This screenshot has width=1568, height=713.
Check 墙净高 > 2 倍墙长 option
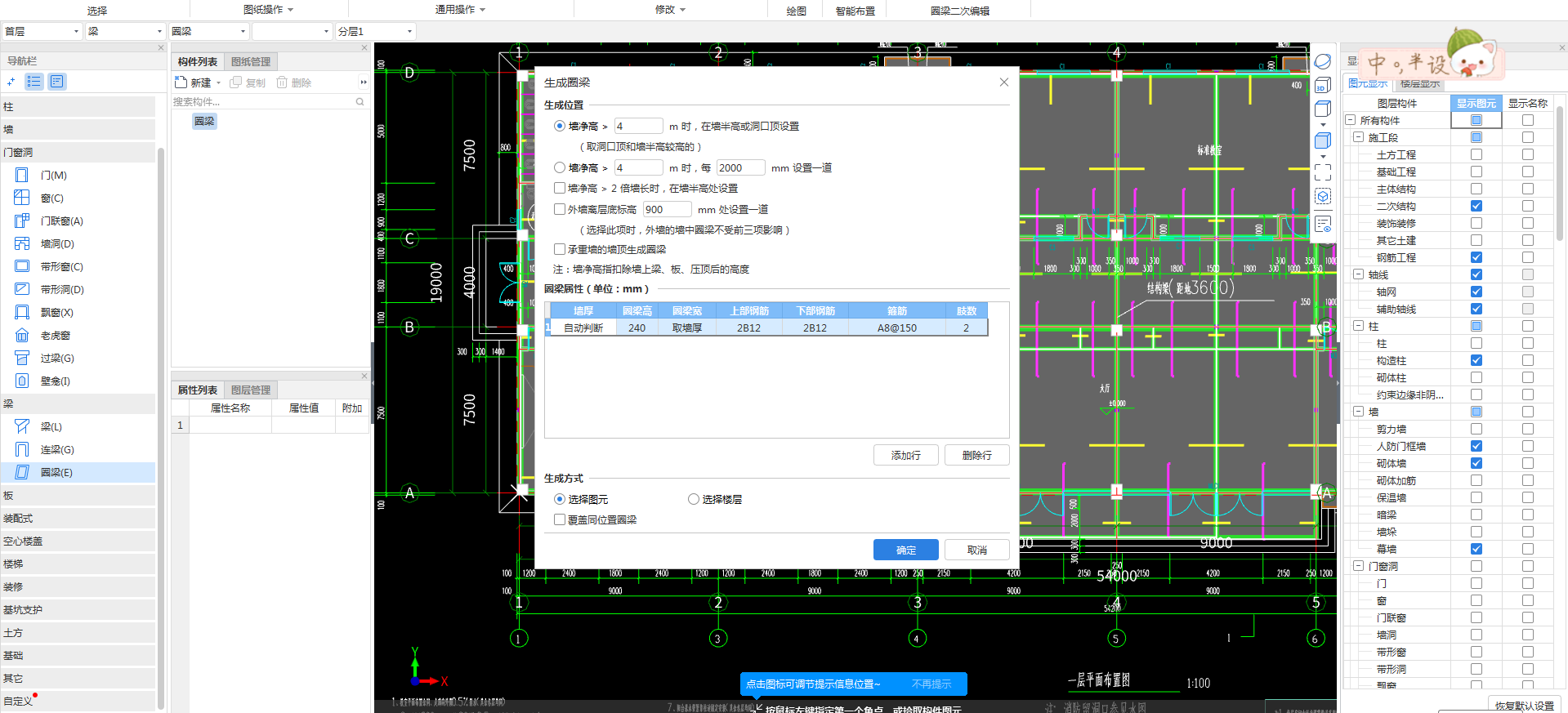coord(560,188)
